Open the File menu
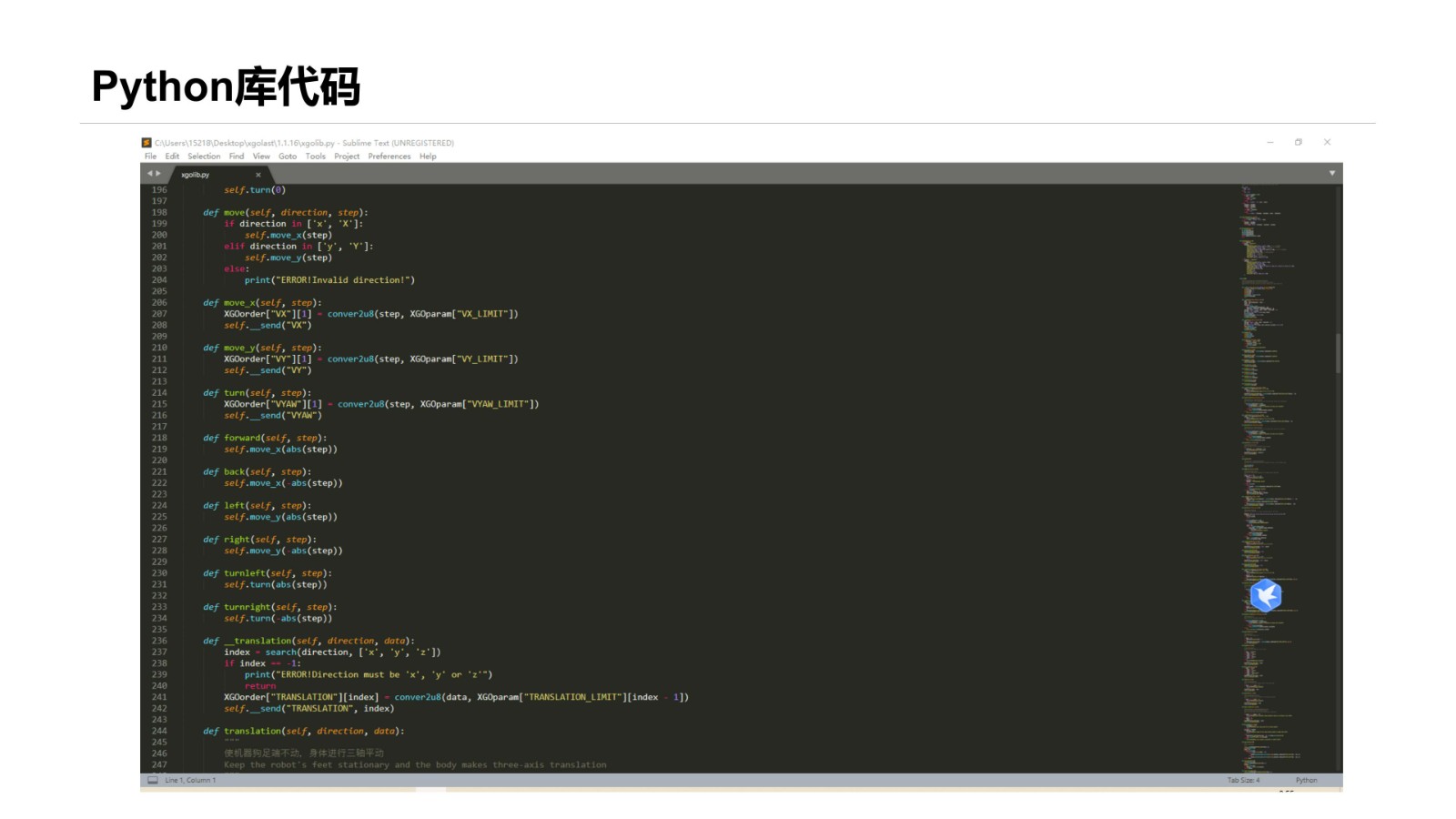Image resolution: width=1456 pixels, height=819 pixels. (150, 157)
